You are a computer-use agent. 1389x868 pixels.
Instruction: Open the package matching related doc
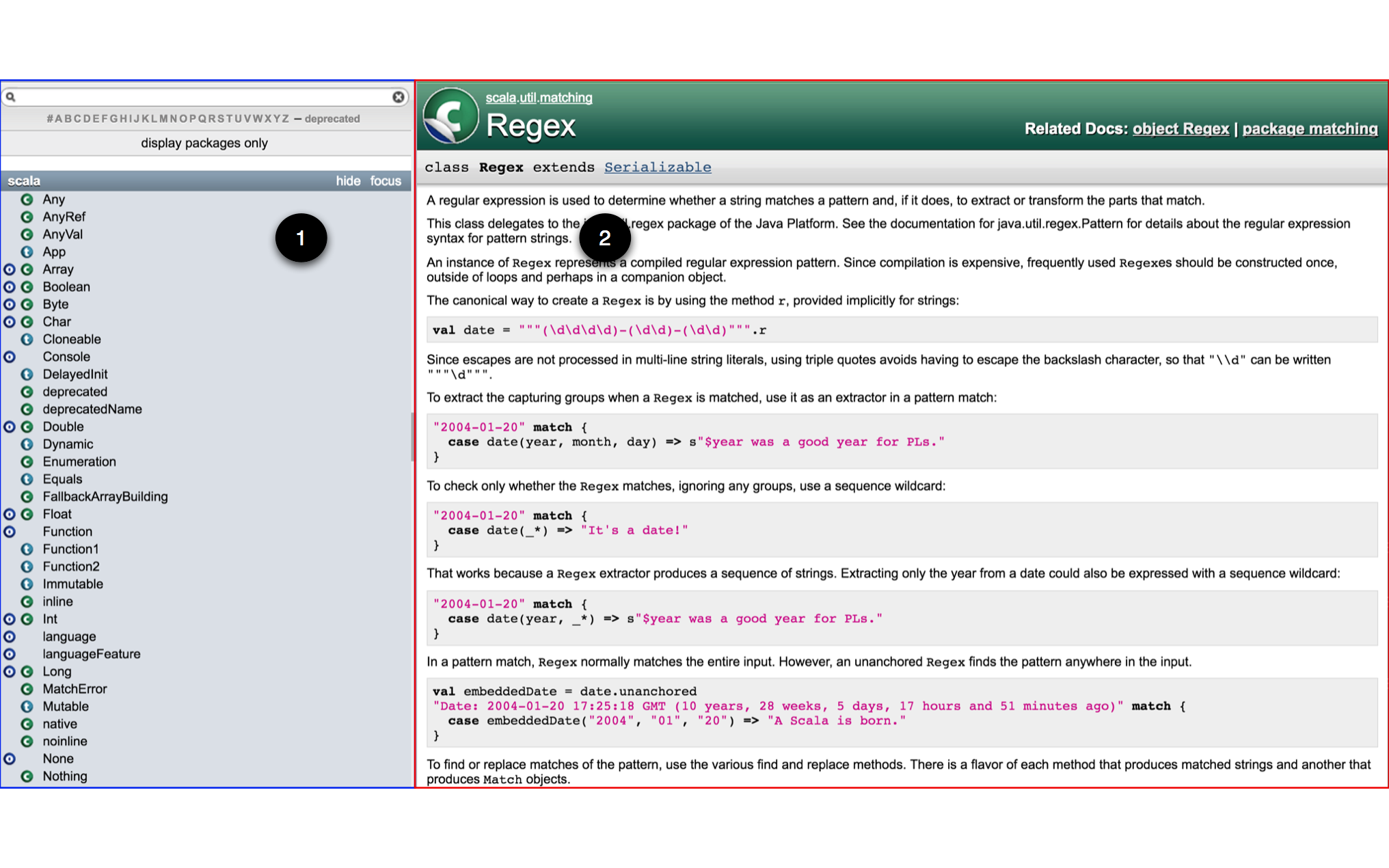(1310, 128)
